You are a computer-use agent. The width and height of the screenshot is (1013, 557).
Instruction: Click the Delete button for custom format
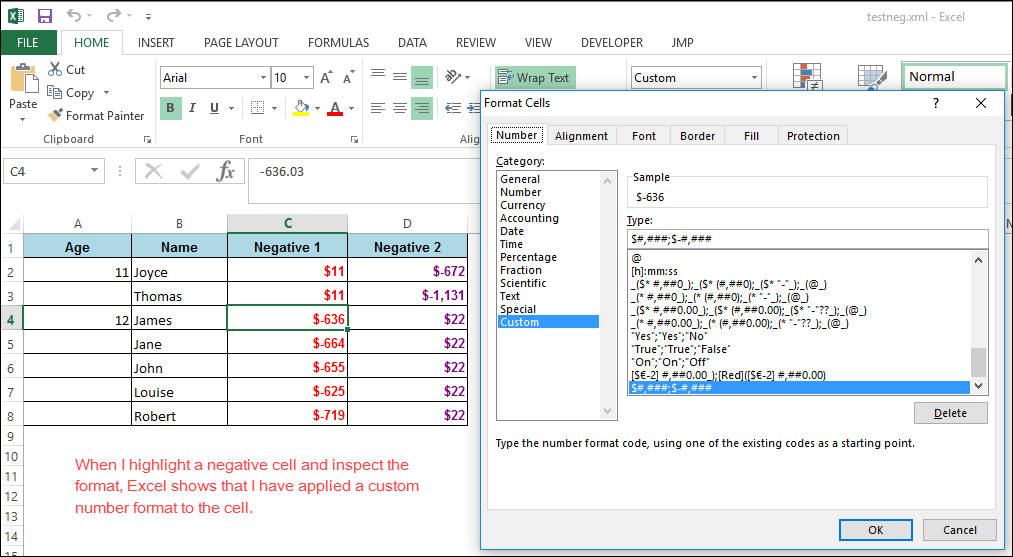[x=950, y=413]
